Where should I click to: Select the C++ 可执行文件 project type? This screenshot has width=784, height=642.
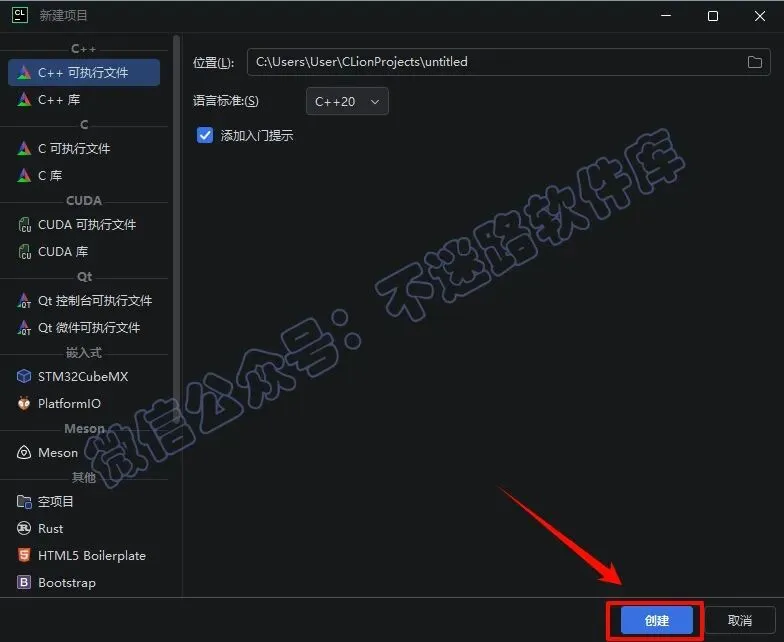coord(84,72)
